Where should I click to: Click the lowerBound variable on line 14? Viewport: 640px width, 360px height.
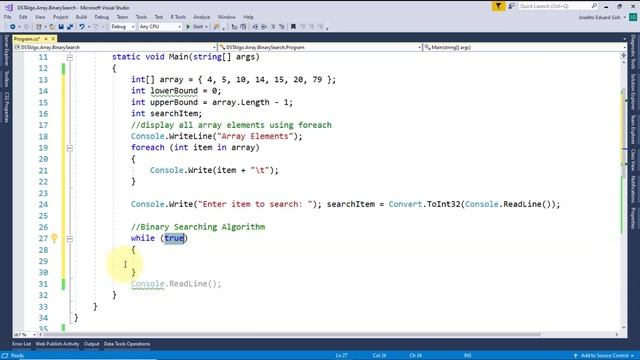[174, 91]
